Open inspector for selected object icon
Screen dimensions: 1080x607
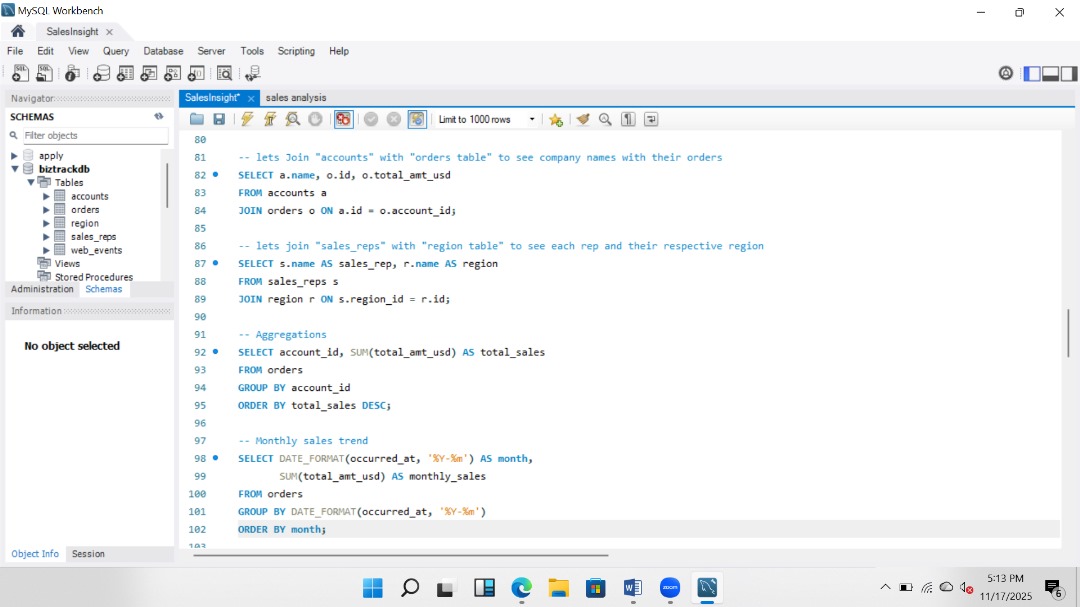(72, 73)
